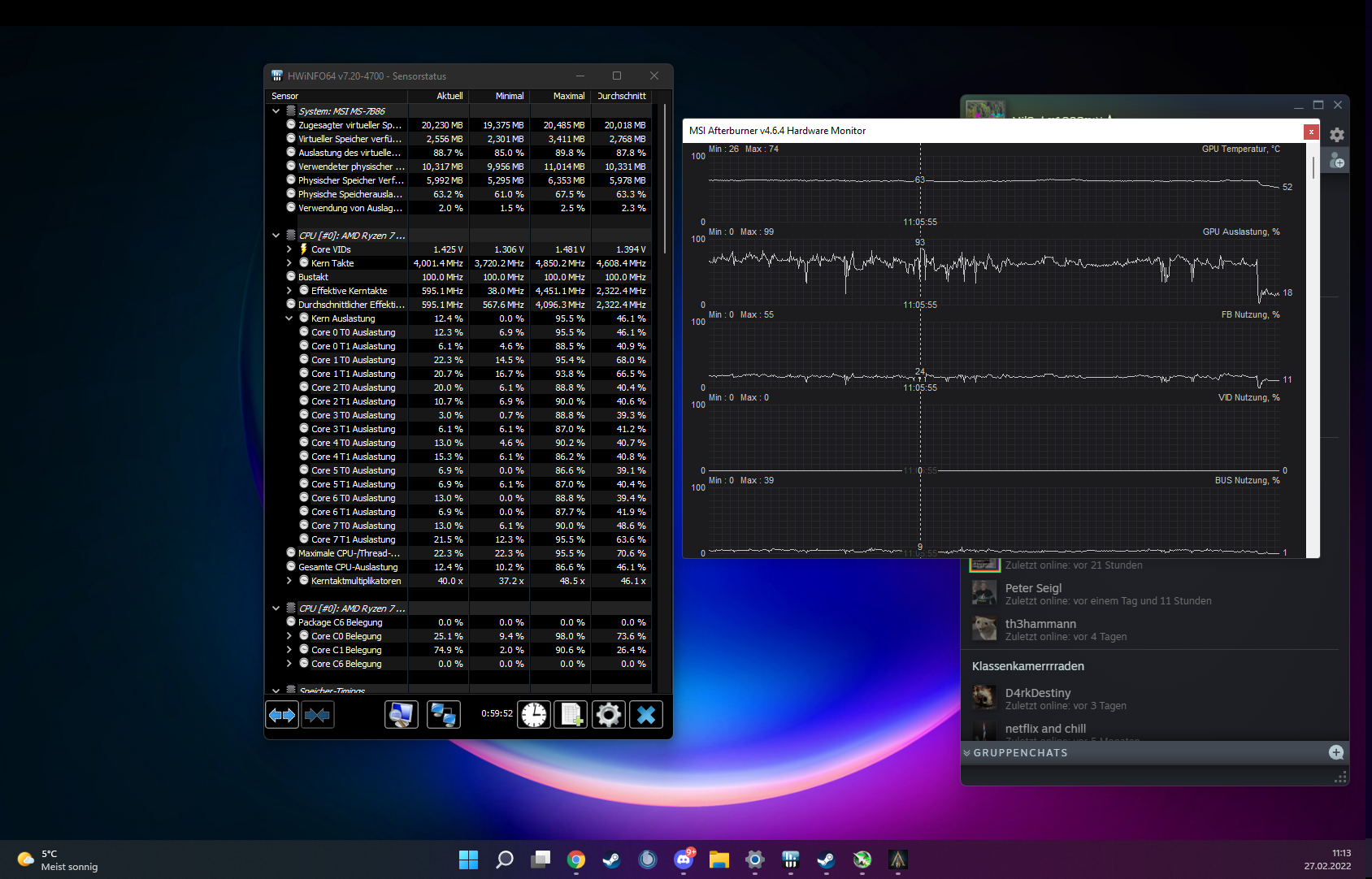This screenshot has width=1372, height=879.
Task: Start logging with the sheet-plus icon in HWiNFO
Action: point(571,715)
